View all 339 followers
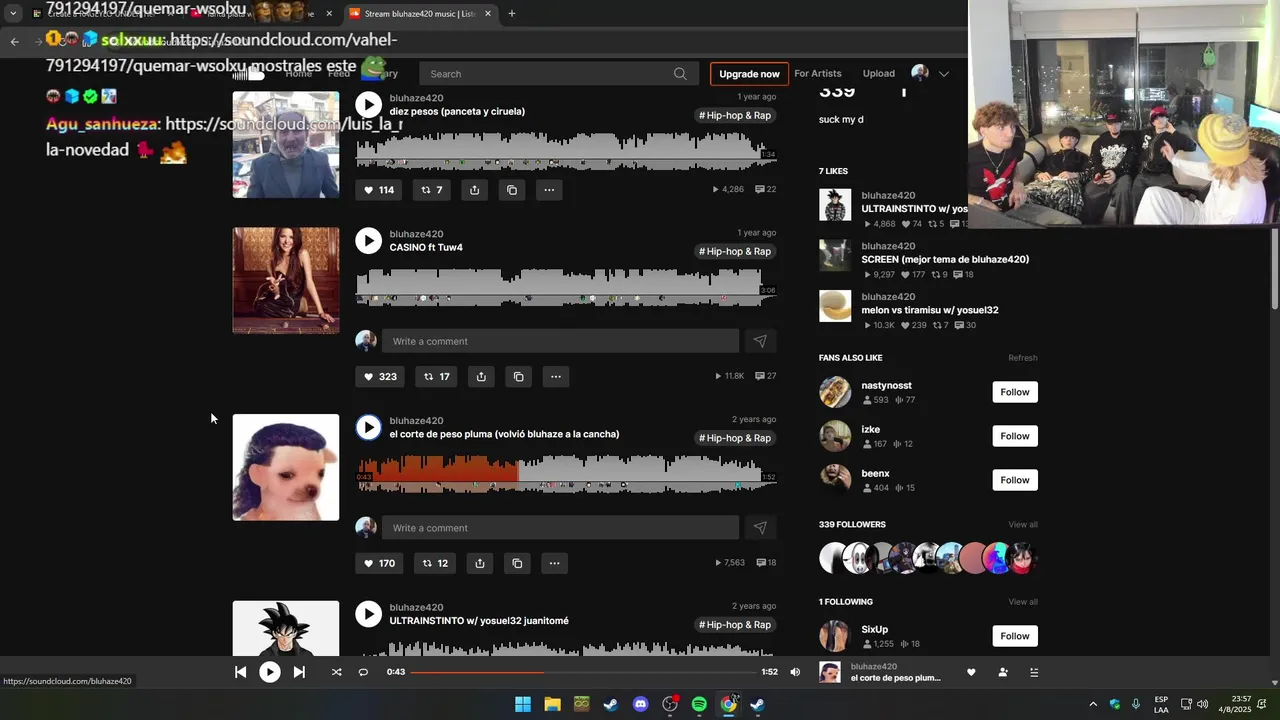 coord(1022,525)
